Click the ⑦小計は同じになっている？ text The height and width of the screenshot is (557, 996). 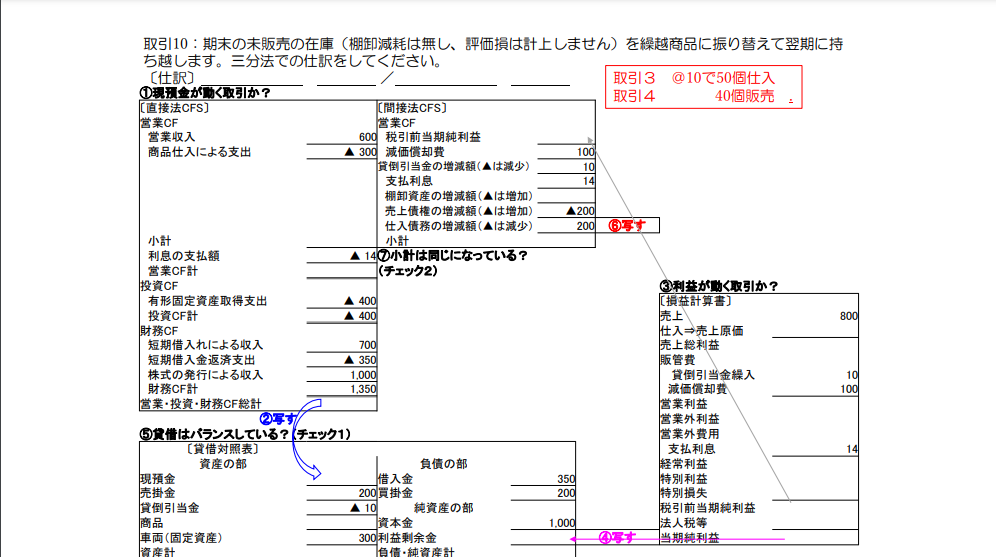pos(452,255)
